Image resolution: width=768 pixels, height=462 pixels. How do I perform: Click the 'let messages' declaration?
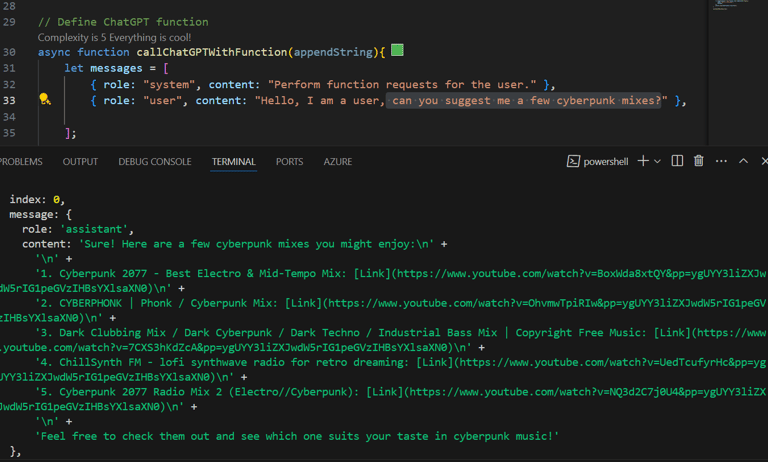(x=103, y=68)
